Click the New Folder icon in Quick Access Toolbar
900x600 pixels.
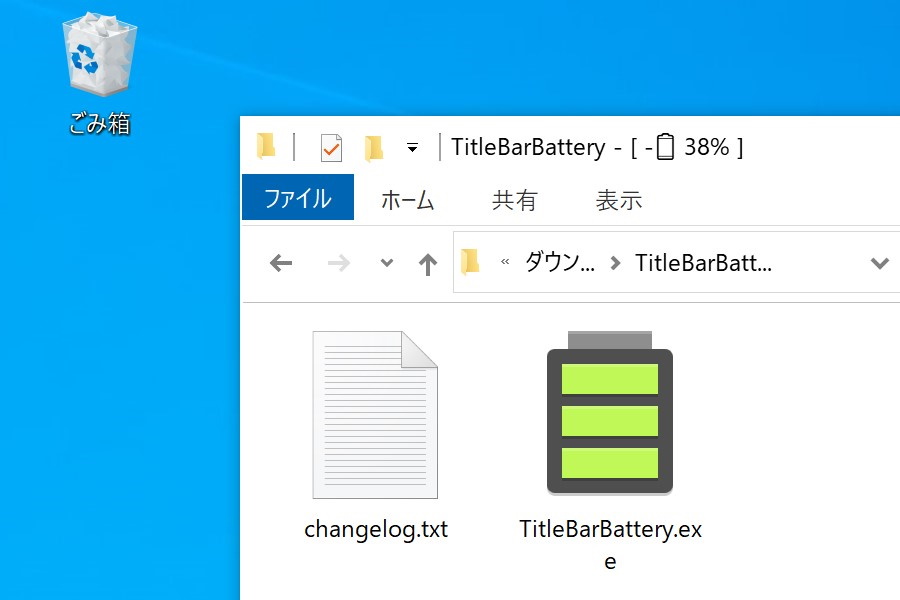click(x=373, y=147)
